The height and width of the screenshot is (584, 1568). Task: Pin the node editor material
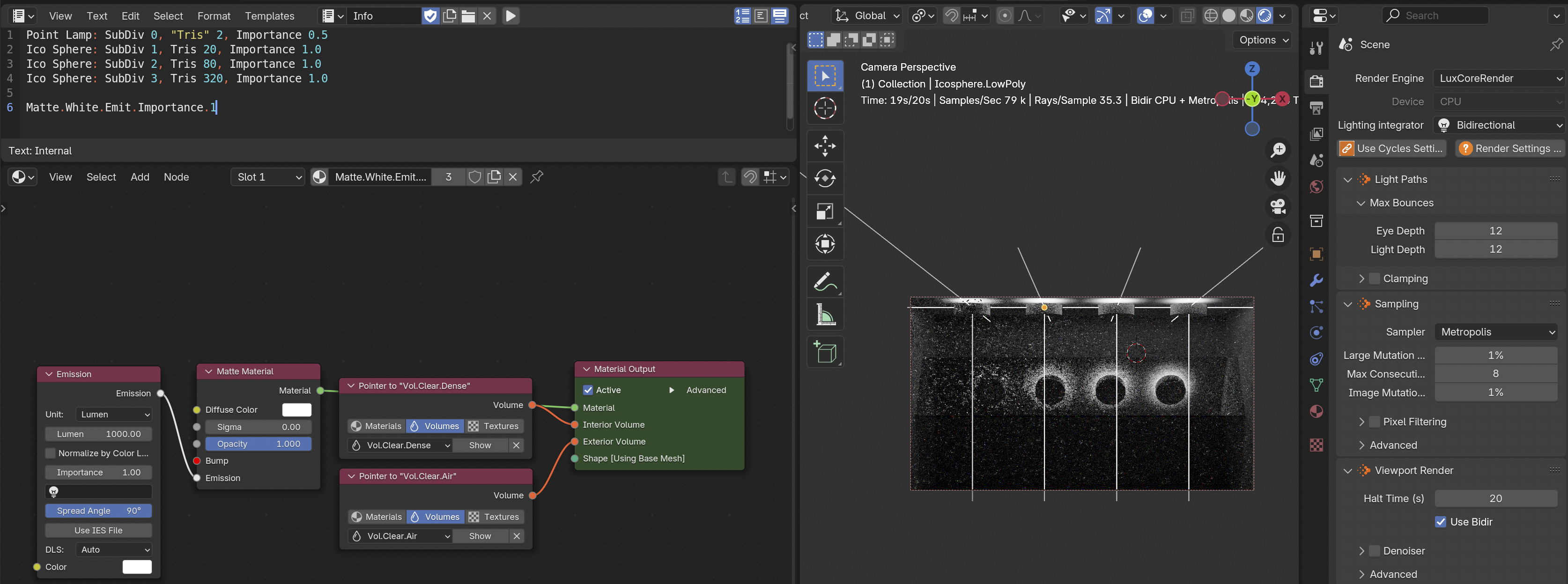tap(536, 177)
